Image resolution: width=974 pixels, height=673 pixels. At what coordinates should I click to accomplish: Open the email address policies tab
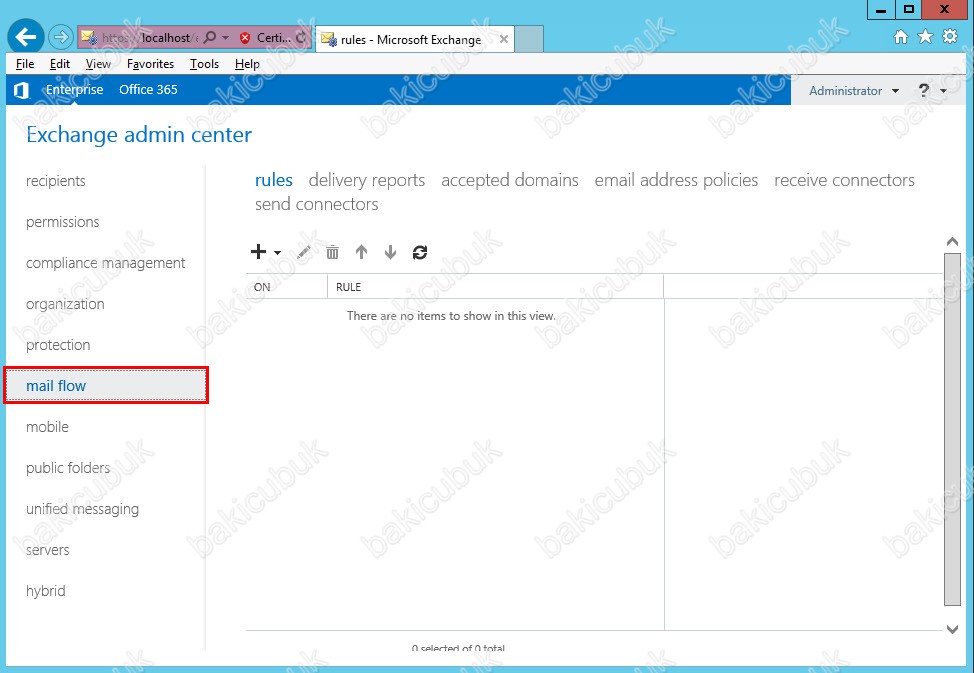676,180
